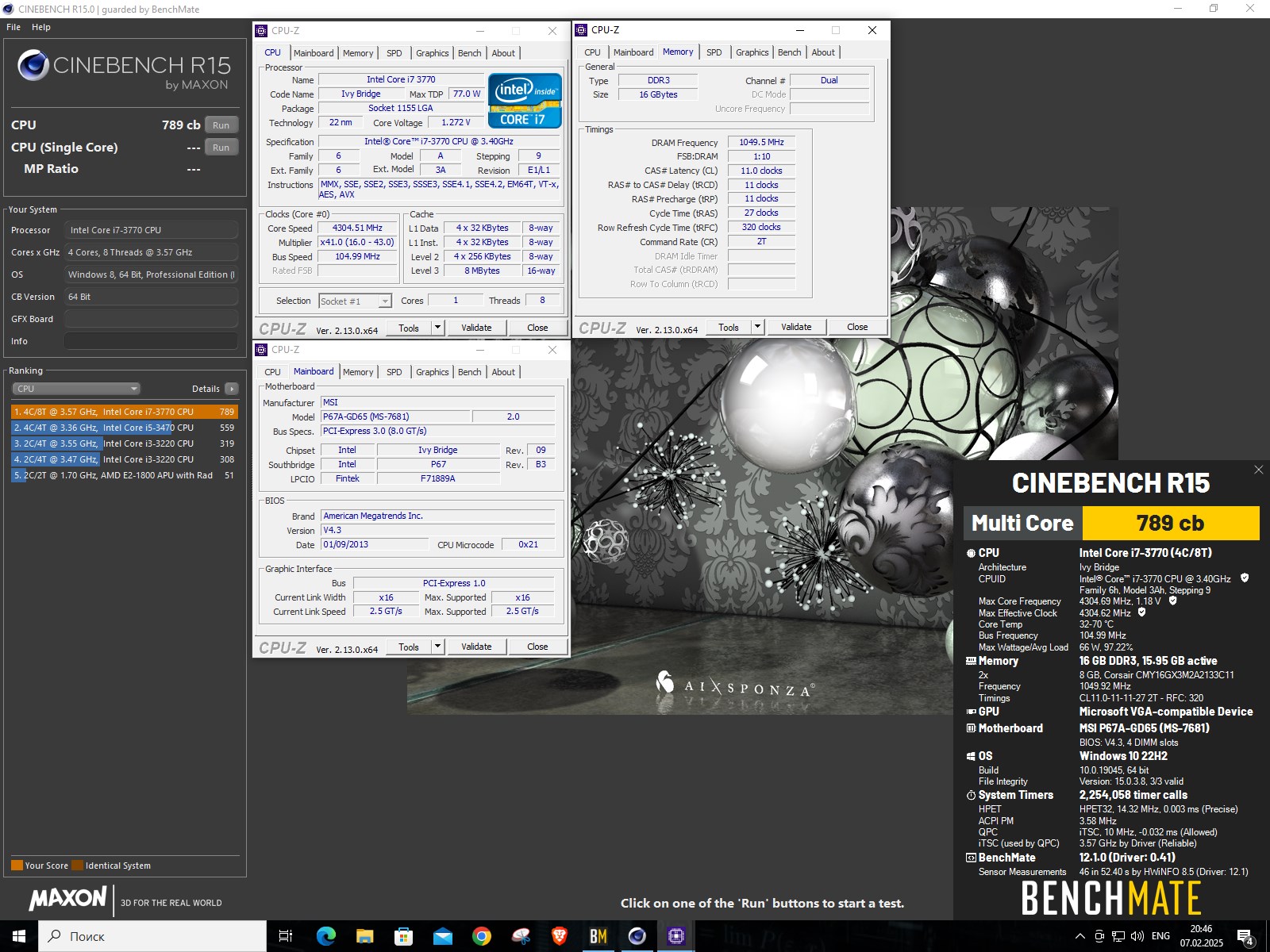
Task: Click the shield icon beside CPUID value
Action: 1245,578
